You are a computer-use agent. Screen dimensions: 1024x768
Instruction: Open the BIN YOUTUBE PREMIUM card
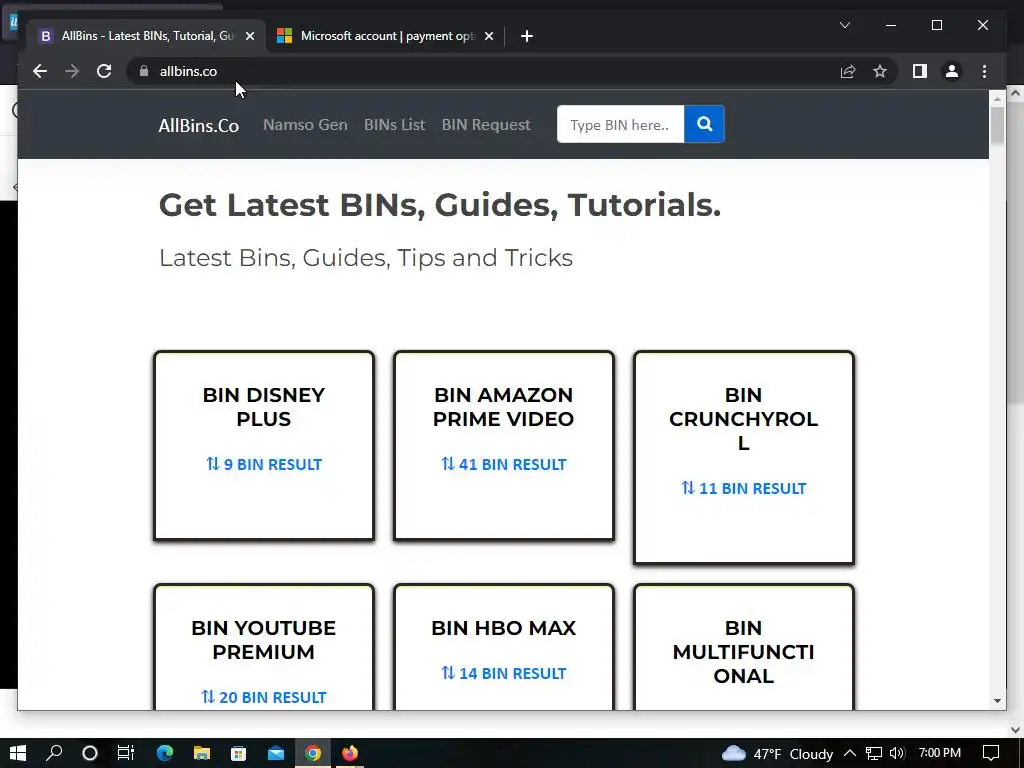[x=264, y=647]
